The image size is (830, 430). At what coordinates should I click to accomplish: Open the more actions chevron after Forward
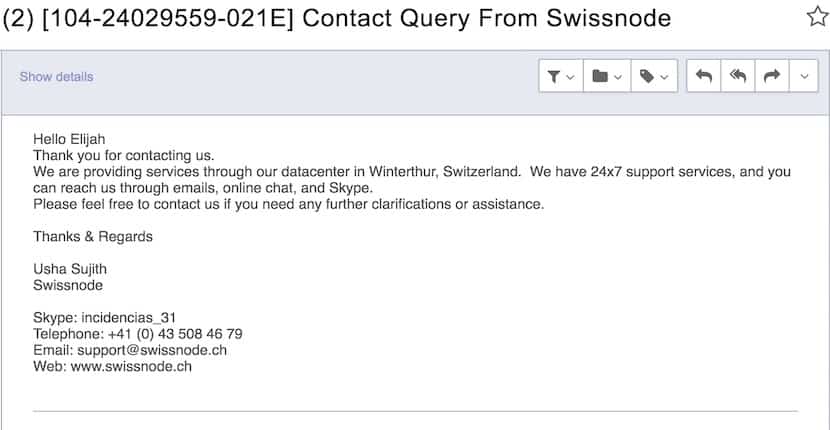point(804,76)
